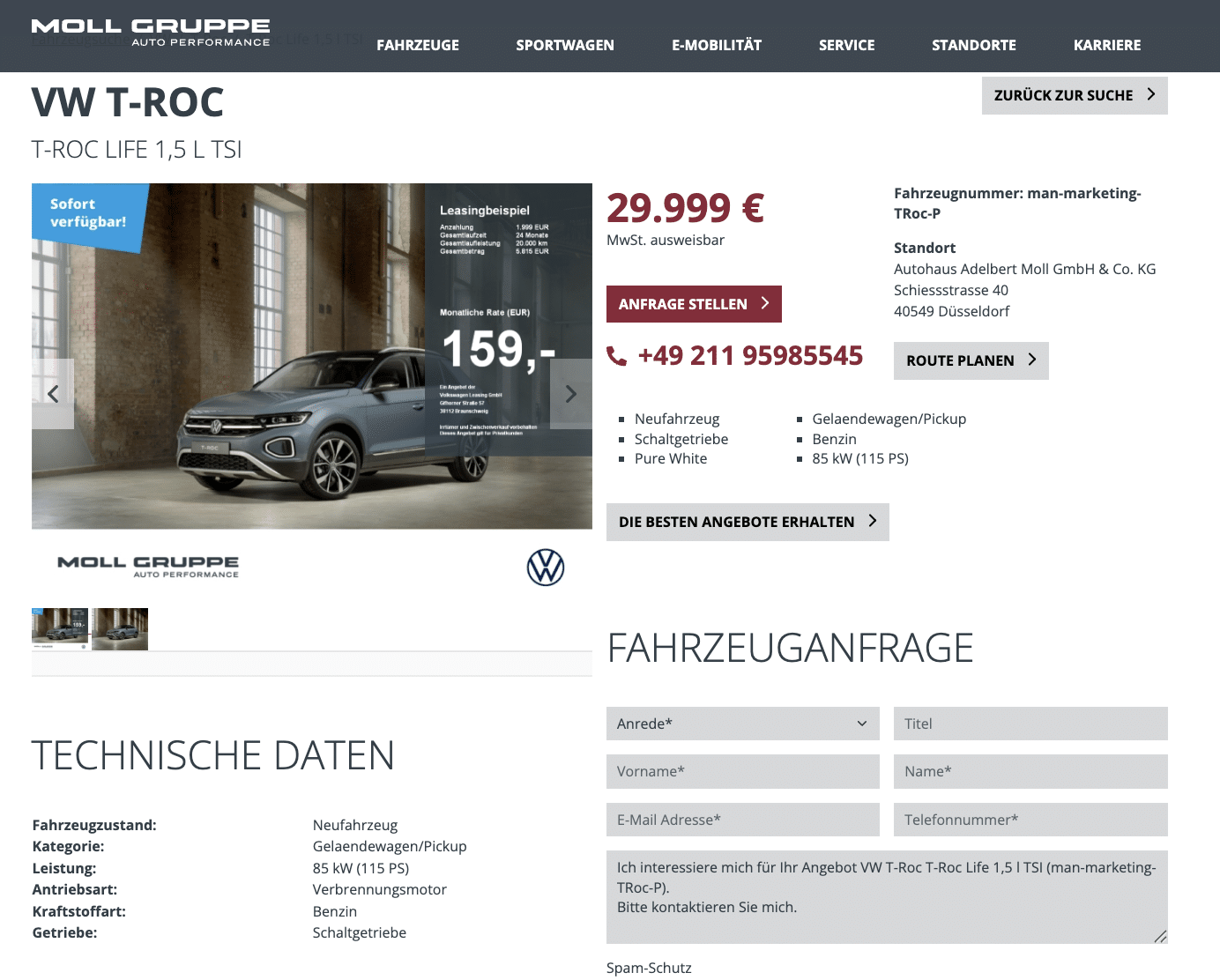Advance gallery with right carousel arrow
1220x980 pixels.
click(x=570, y=394)
